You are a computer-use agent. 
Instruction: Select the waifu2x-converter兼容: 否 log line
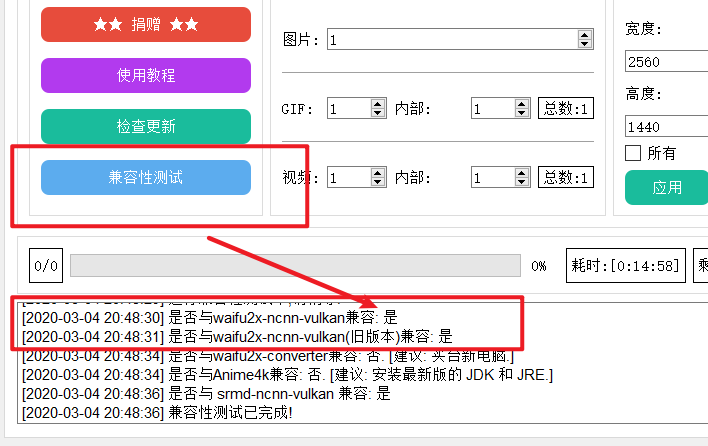point(268,356)
